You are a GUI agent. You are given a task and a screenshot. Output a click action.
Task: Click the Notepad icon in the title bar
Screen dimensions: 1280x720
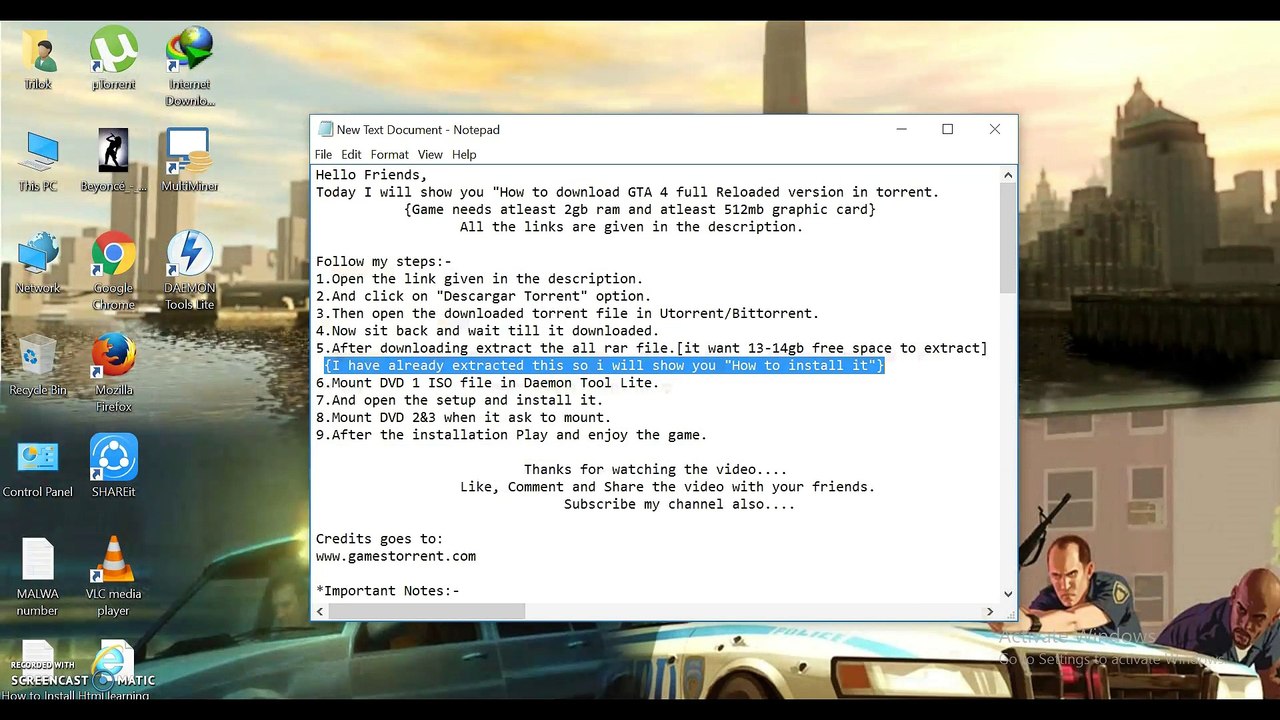(x=325, y=129)
